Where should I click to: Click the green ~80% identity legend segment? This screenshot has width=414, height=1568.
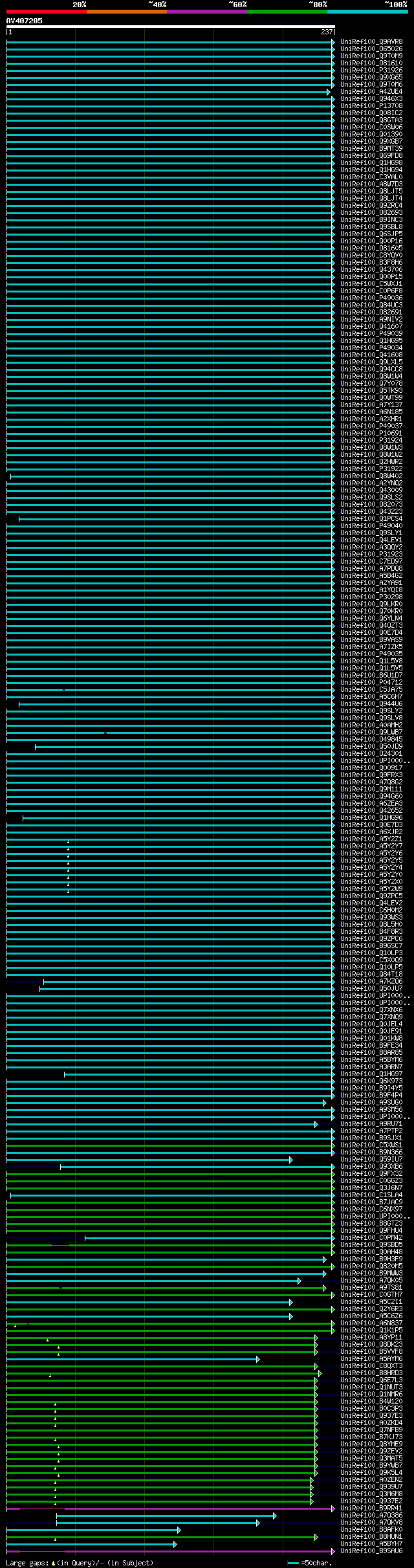point(287,11)
